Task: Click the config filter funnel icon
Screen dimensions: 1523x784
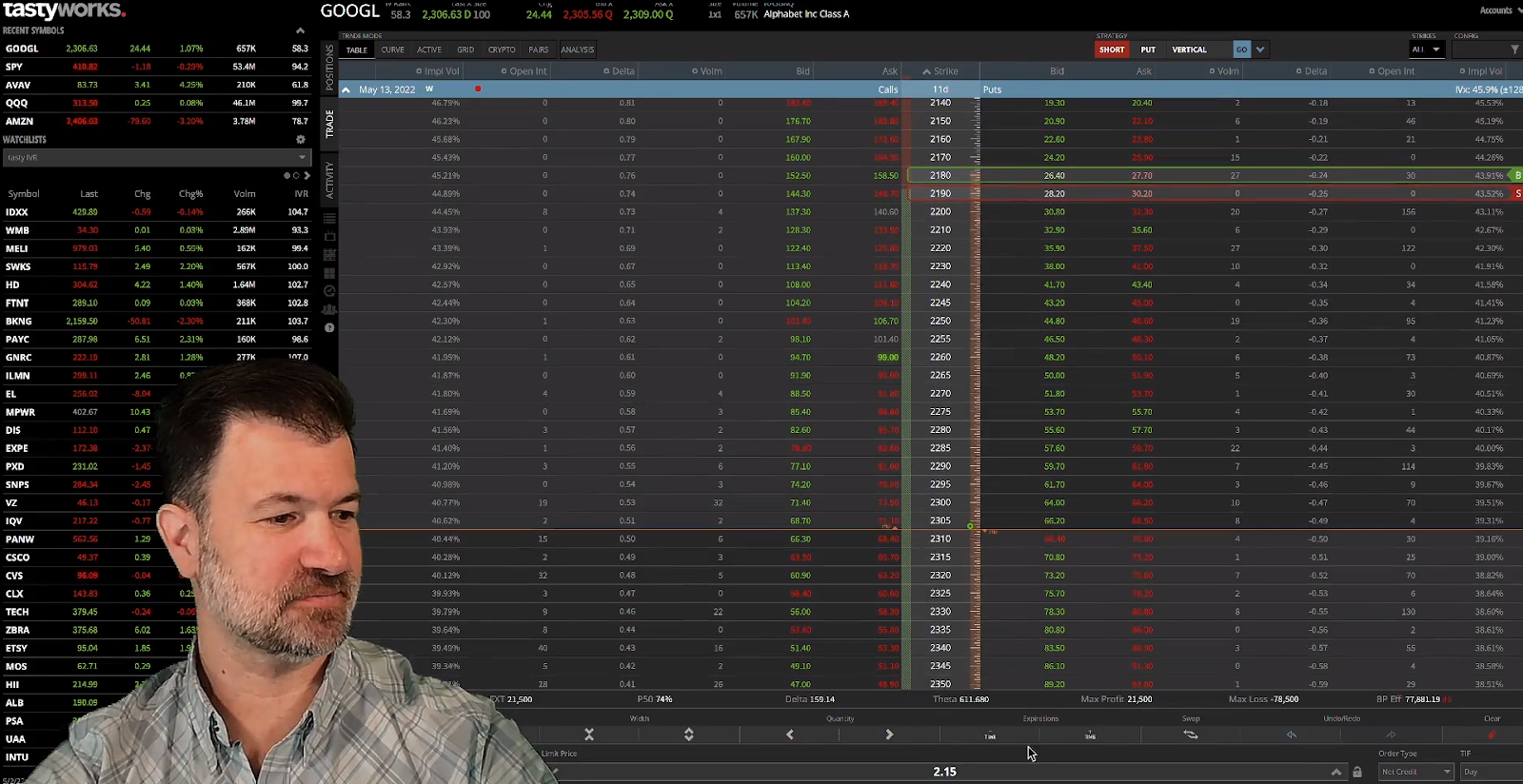Action: point(1514,49)
